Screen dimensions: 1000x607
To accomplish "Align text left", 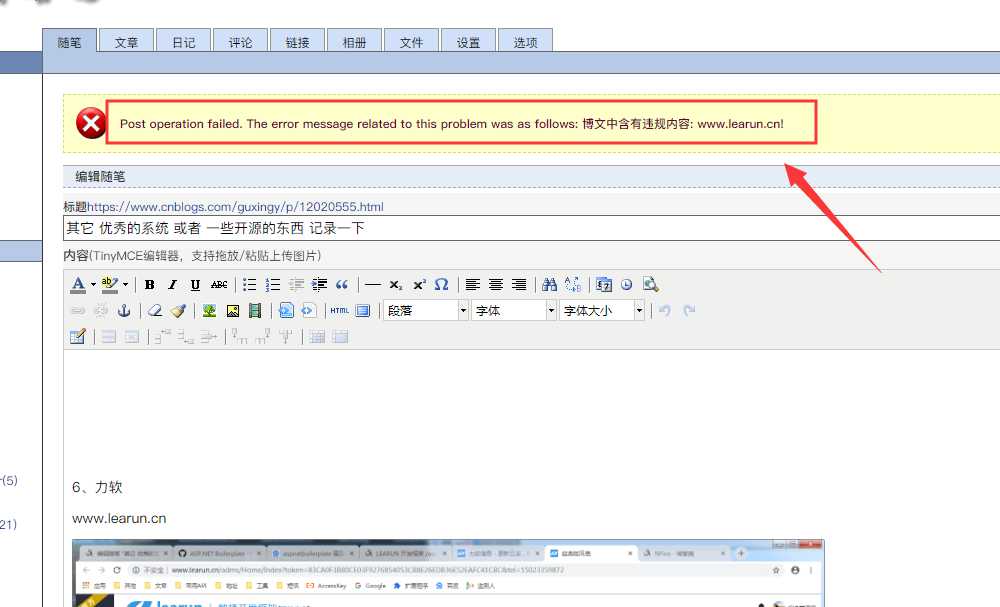I will tap(473, 284).
